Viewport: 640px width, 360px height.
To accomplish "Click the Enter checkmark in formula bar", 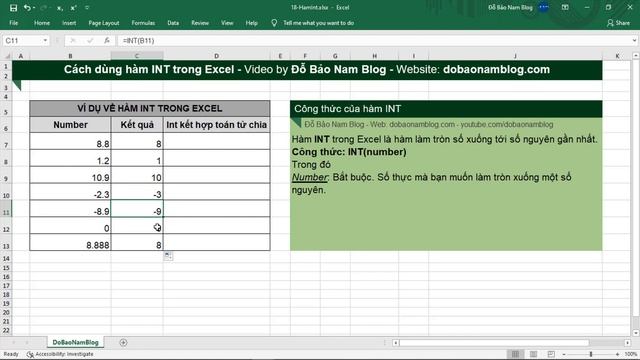I will point(90,40).
